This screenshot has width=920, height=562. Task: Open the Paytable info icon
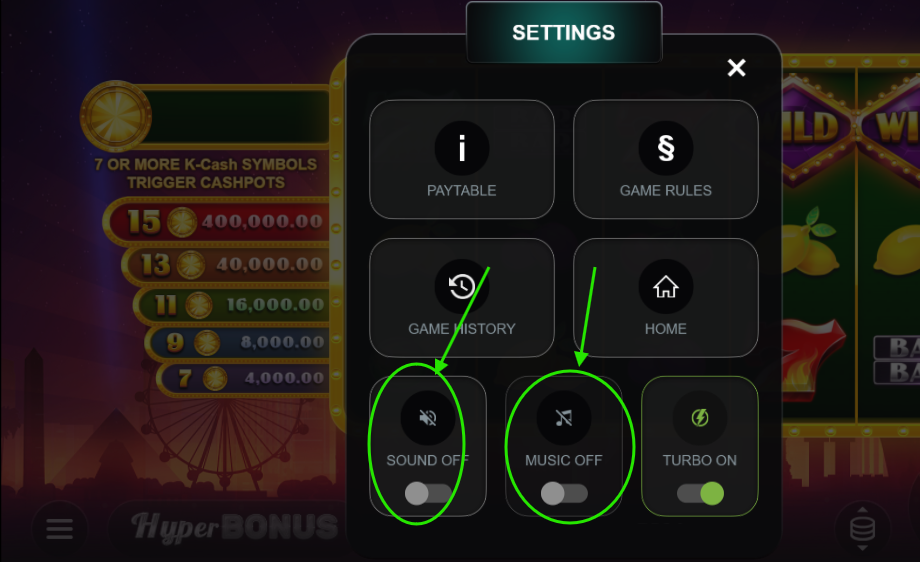[x=462, y=148]
